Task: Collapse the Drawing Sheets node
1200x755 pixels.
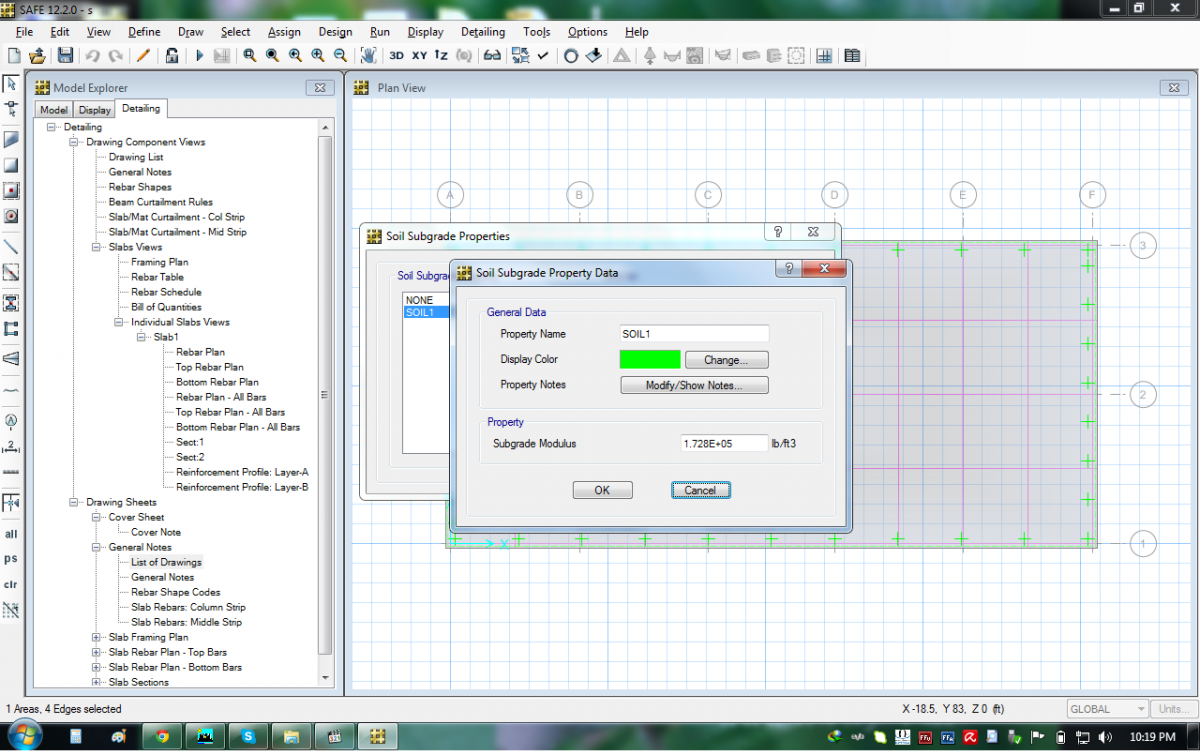Action: click(74, 502)
